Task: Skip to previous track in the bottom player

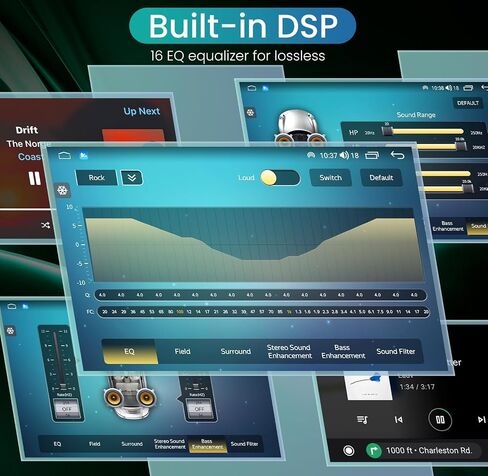Action: (398, 420)
